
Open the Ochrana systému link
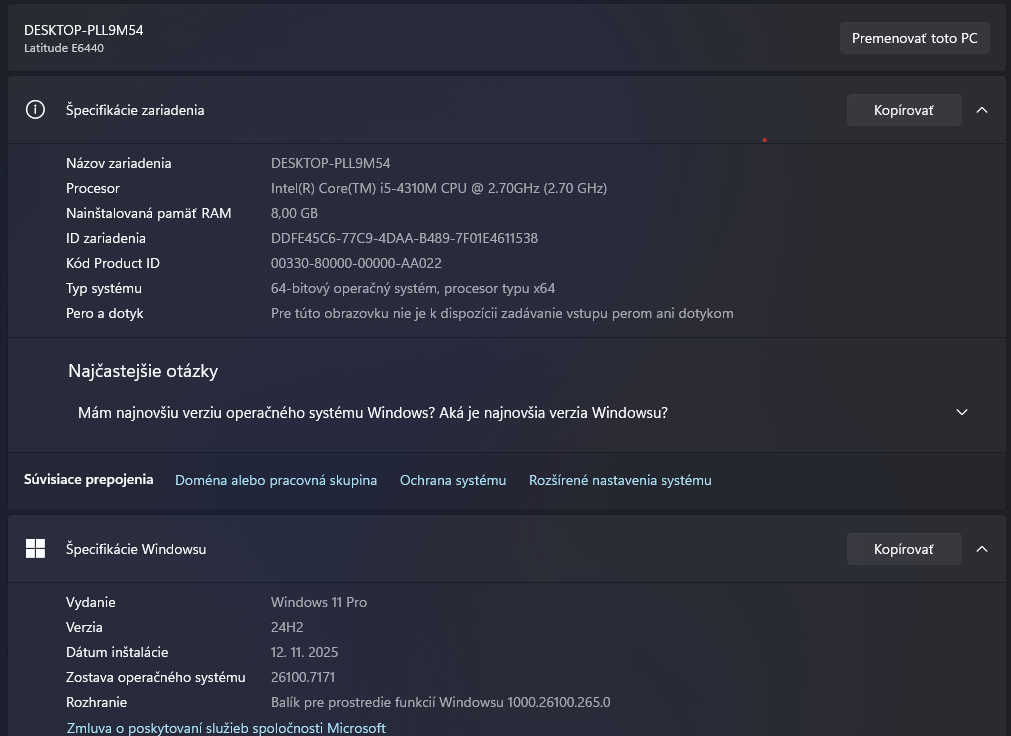pyautogui.click(x=452, y=479)
